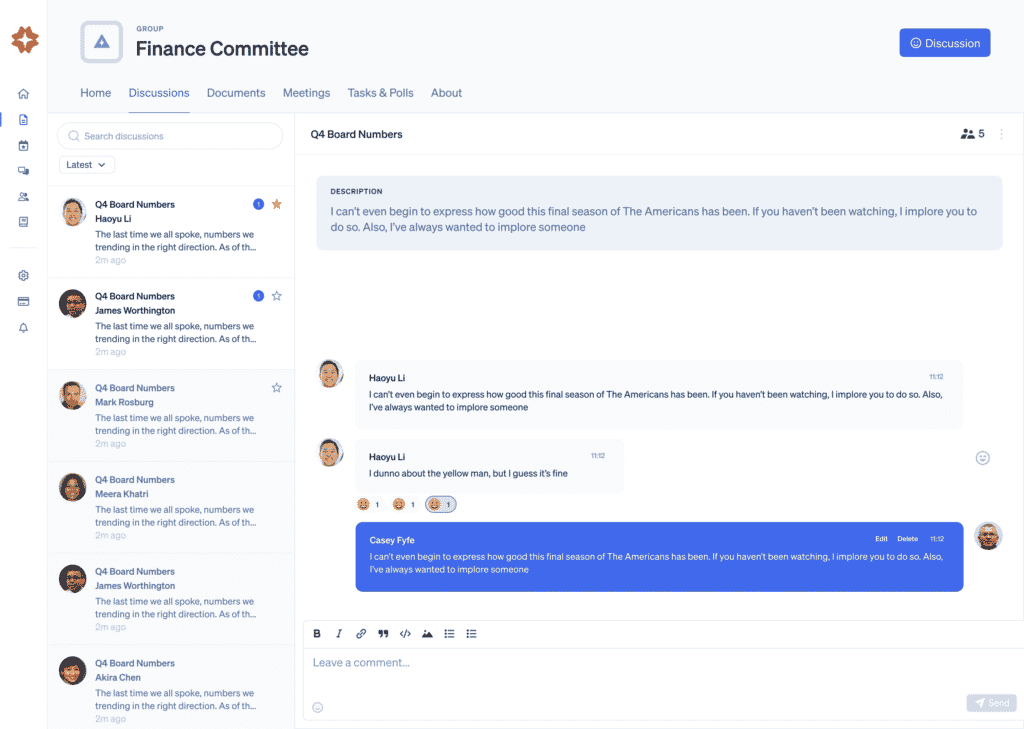Click unread badge on James Worthington's discussion

(259, 296)
